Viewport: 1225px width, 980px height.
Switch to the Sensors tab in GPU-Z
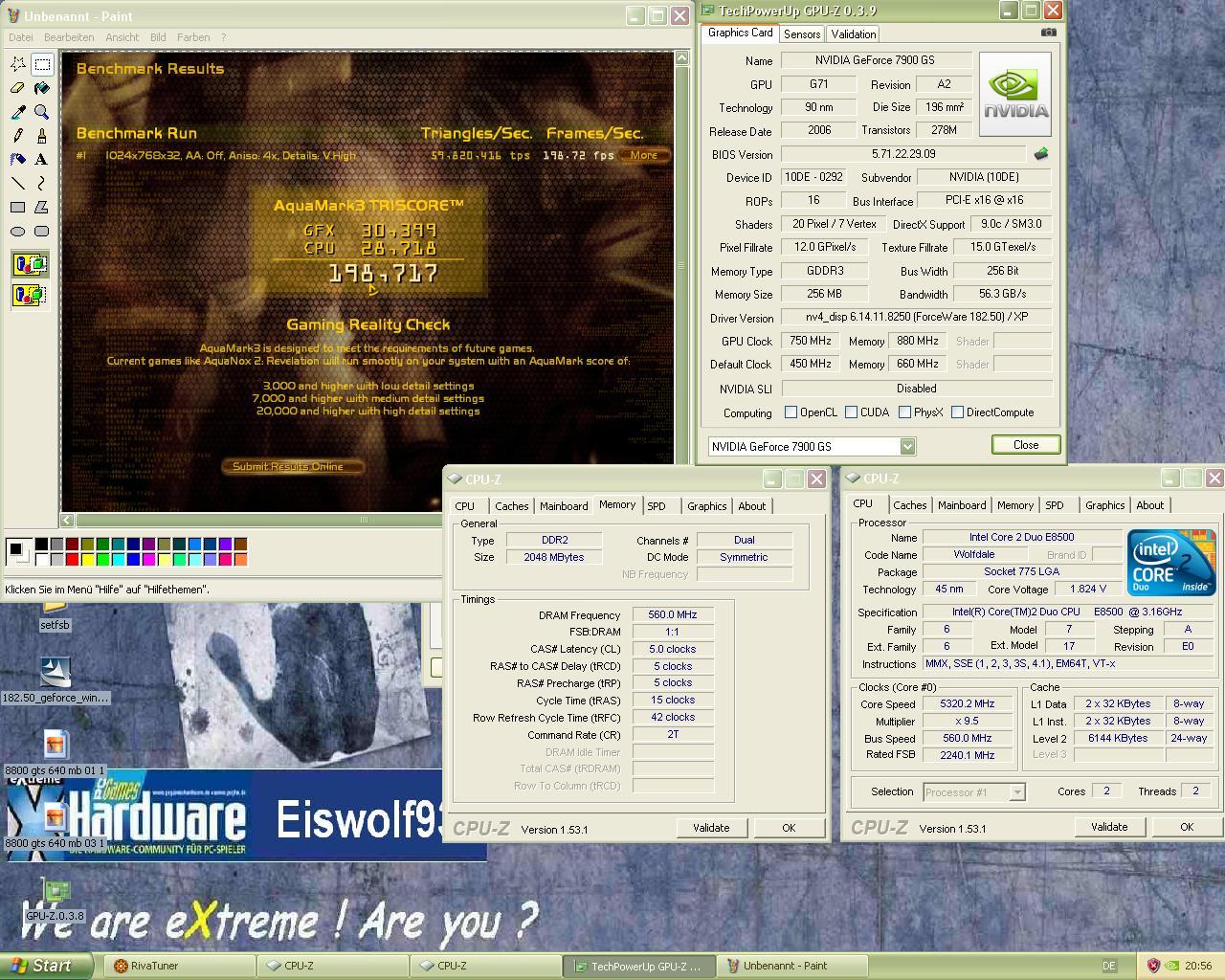802,33
